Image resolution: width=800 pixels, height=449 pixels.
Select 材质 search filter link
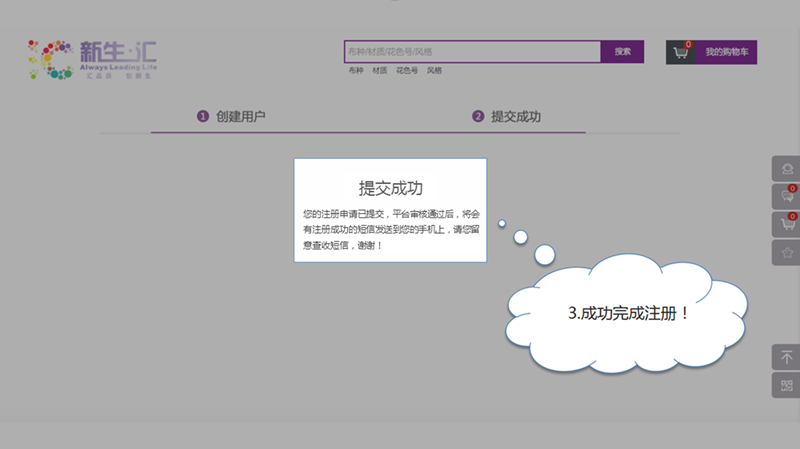tap(380, 71)
